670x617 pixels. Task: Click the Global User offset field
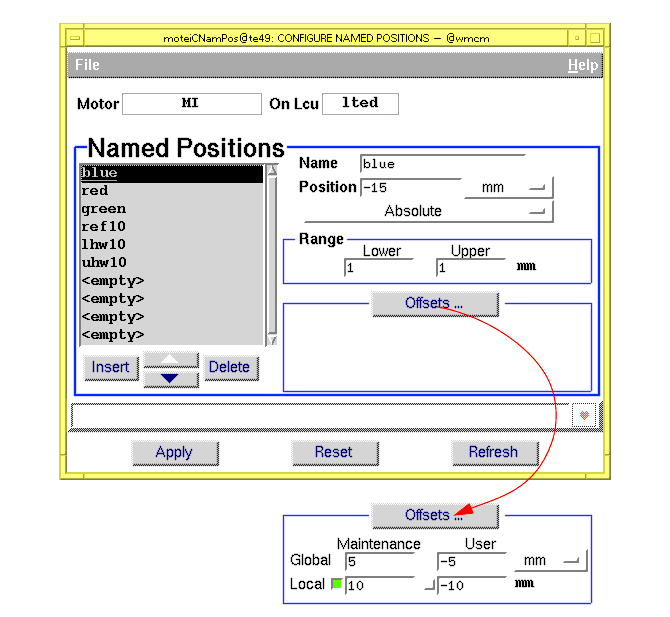(x=472, y=561)
